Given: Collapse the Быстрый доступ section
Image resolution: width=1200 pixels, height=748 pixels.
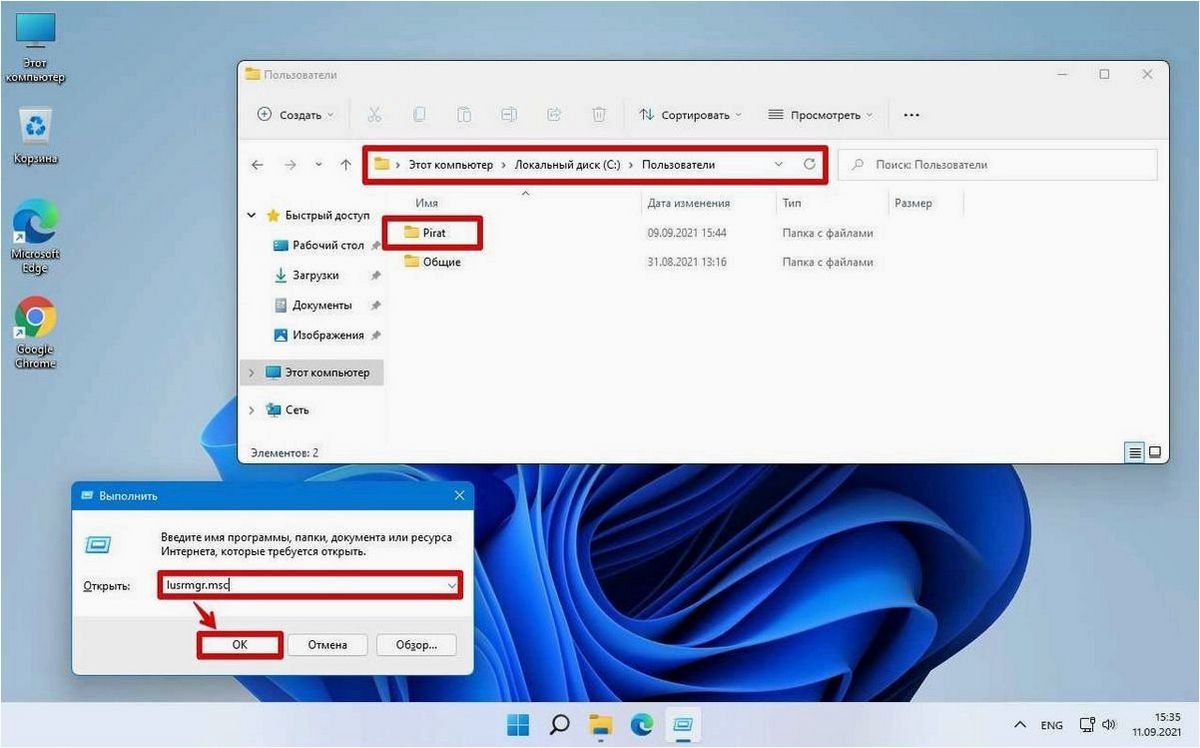Looking at the screenshot, I should tap(251, 215).
